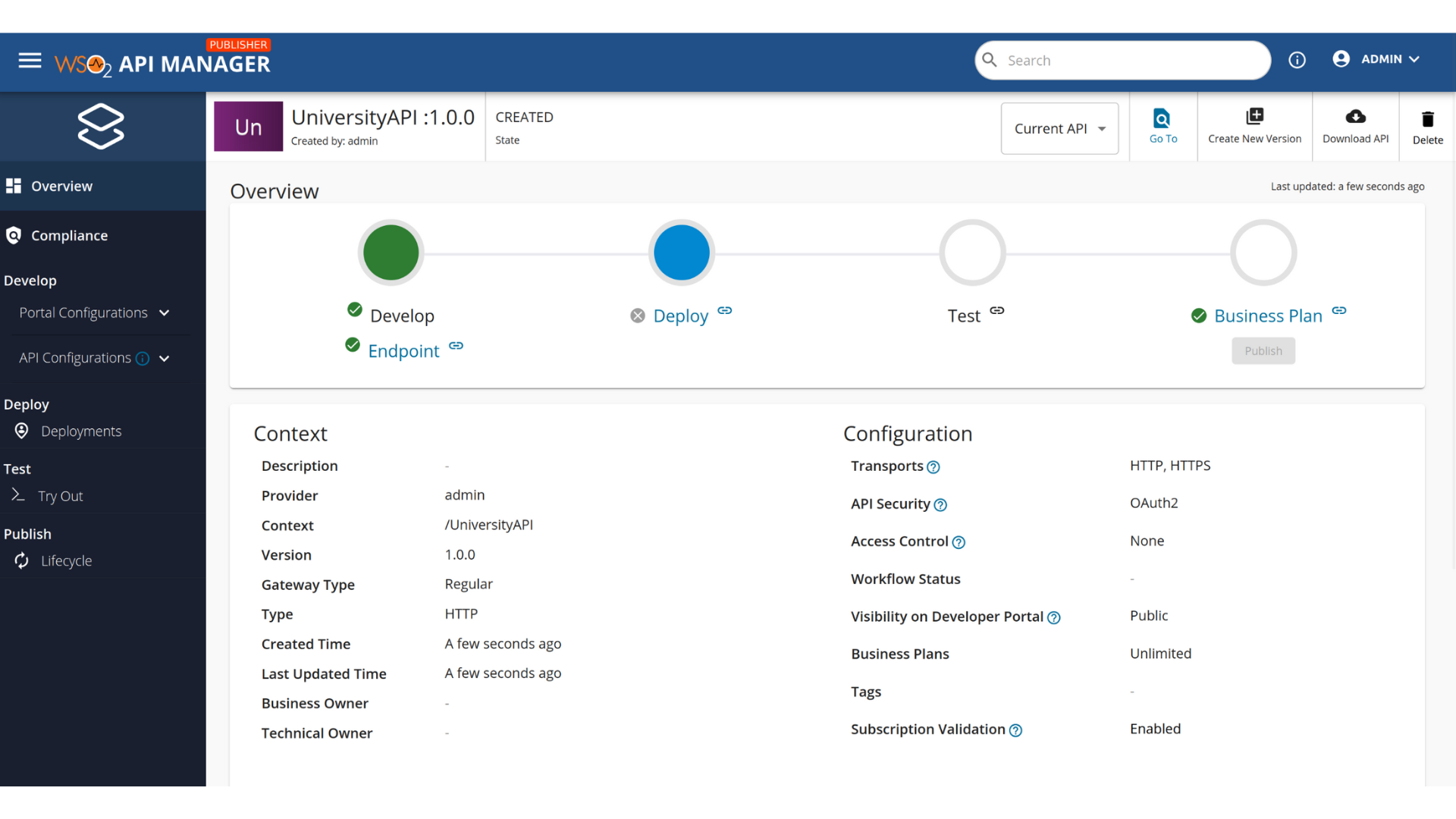
Task: Open the Current API dropdown
Action: [x=1059, y=129]
